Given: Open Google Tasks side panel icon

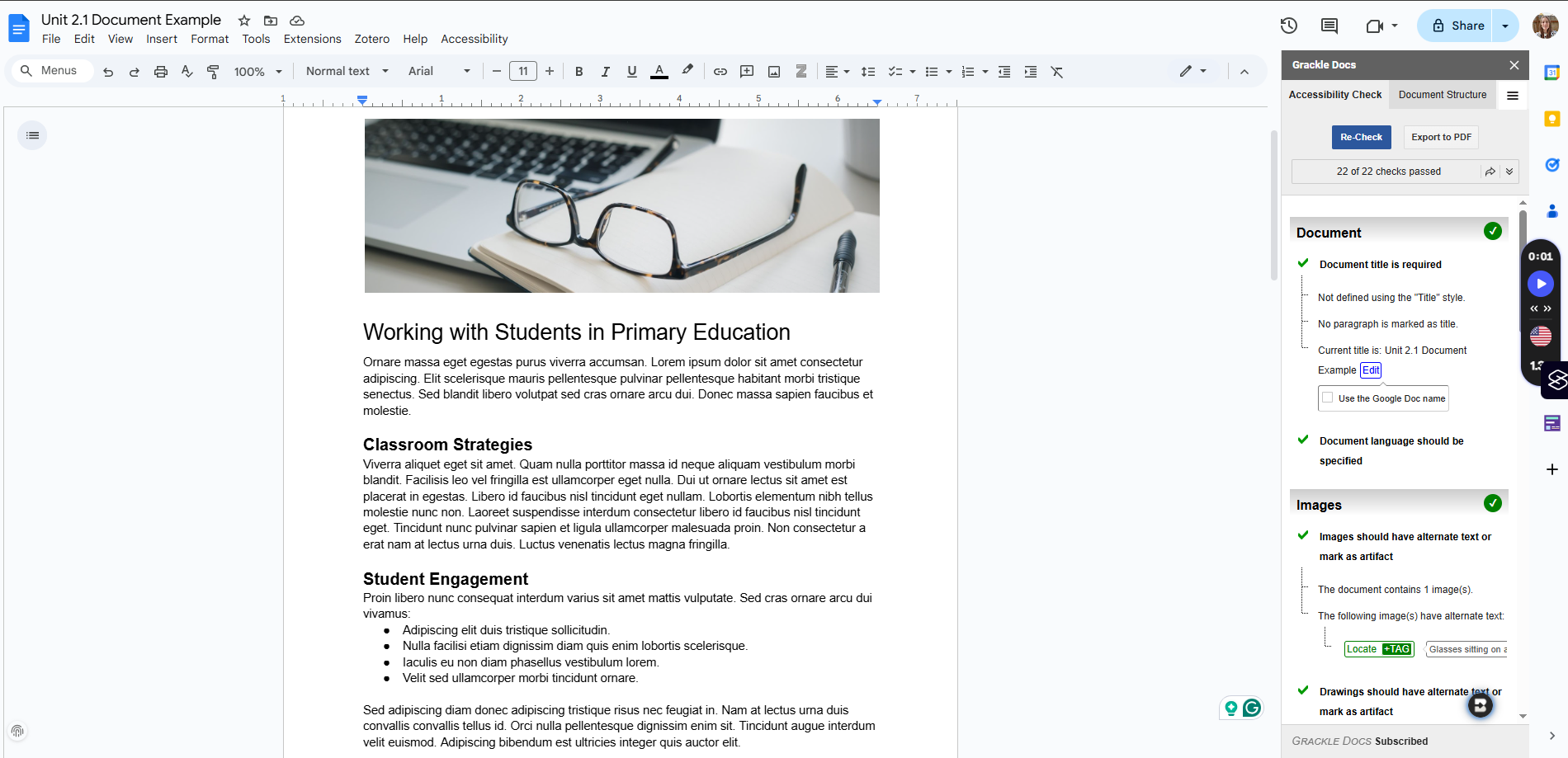Looking at the screenshot, I should click(1552, 165).
